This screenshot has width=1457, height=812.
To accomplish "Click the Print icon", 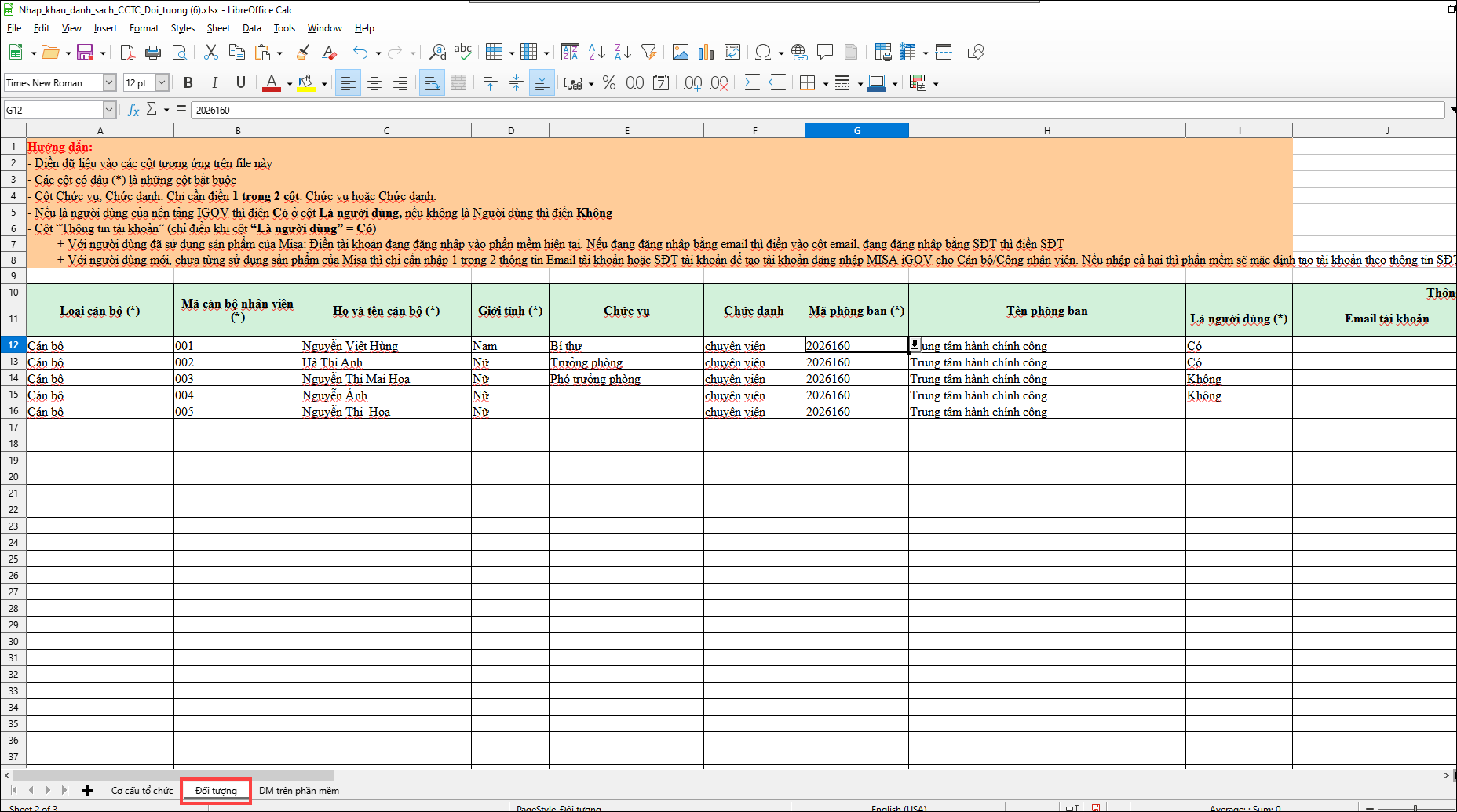I will [153, 53].
